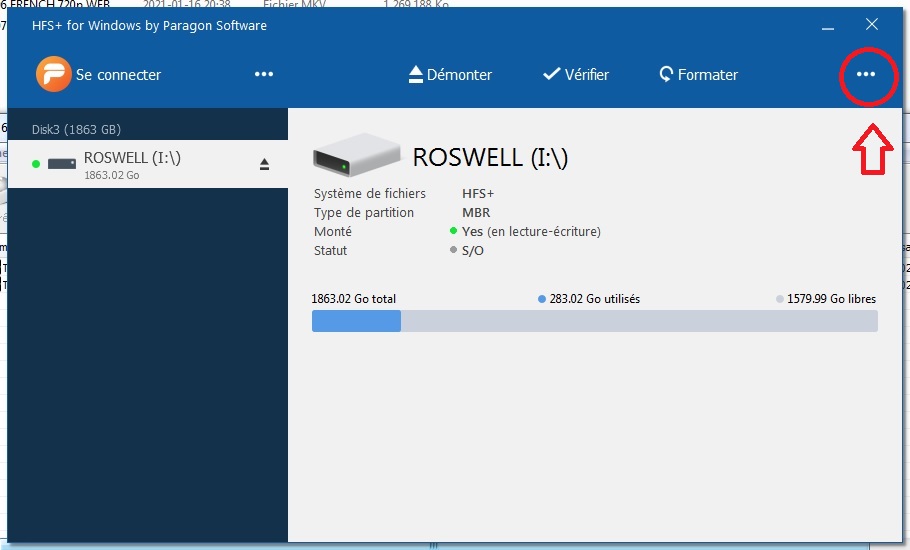Screen dimensions: 910x550
Task: Click the Monté label
Action: (x=333, y=231)
